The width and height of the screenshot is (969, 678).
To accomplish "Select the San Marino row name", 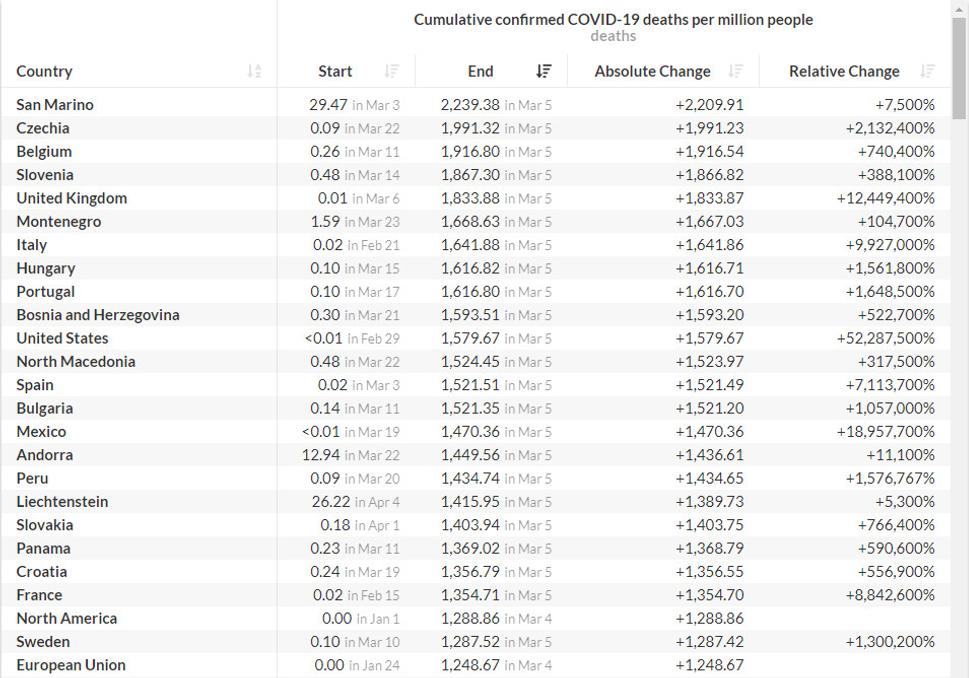I will [x=55, y=104].
